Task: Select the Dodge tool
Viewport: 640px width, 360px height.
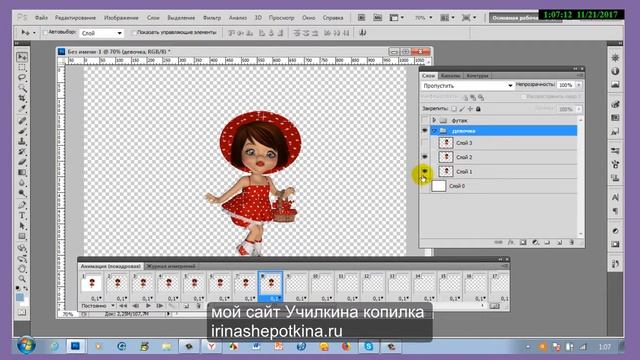Action: (x=22, y=193)
